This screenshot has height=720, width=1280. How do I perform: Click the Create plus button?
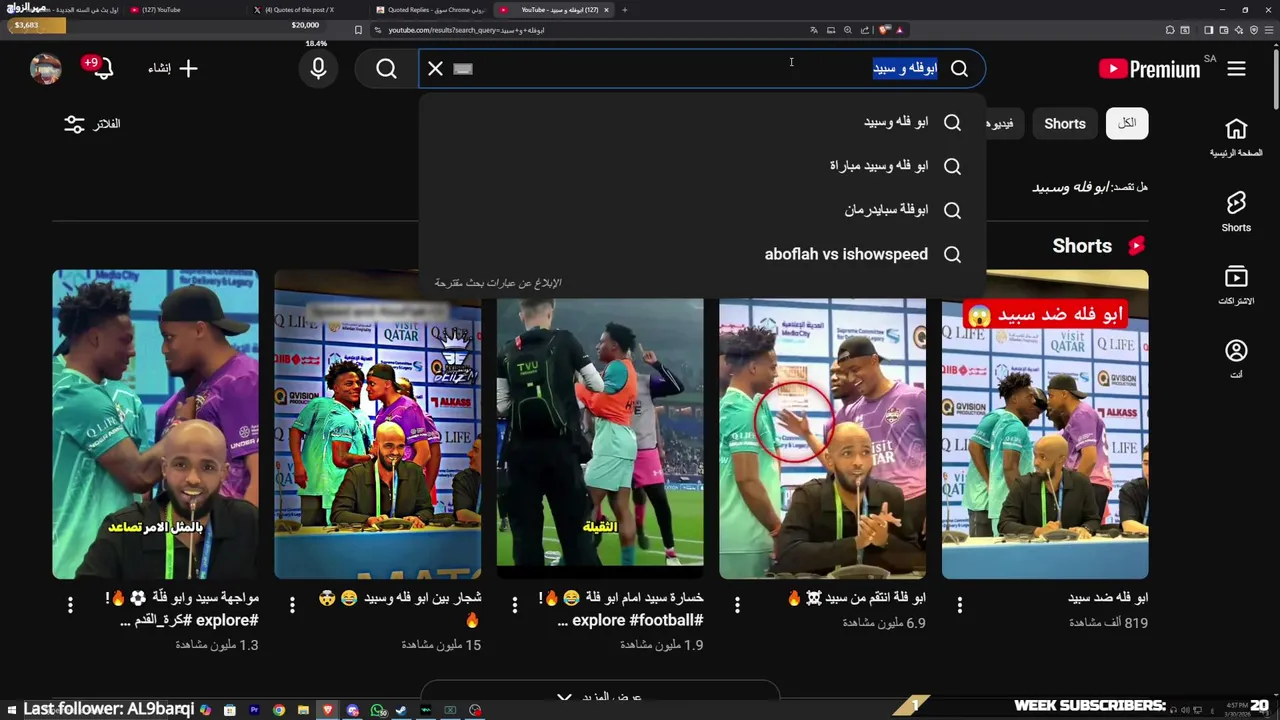point(174,69)
